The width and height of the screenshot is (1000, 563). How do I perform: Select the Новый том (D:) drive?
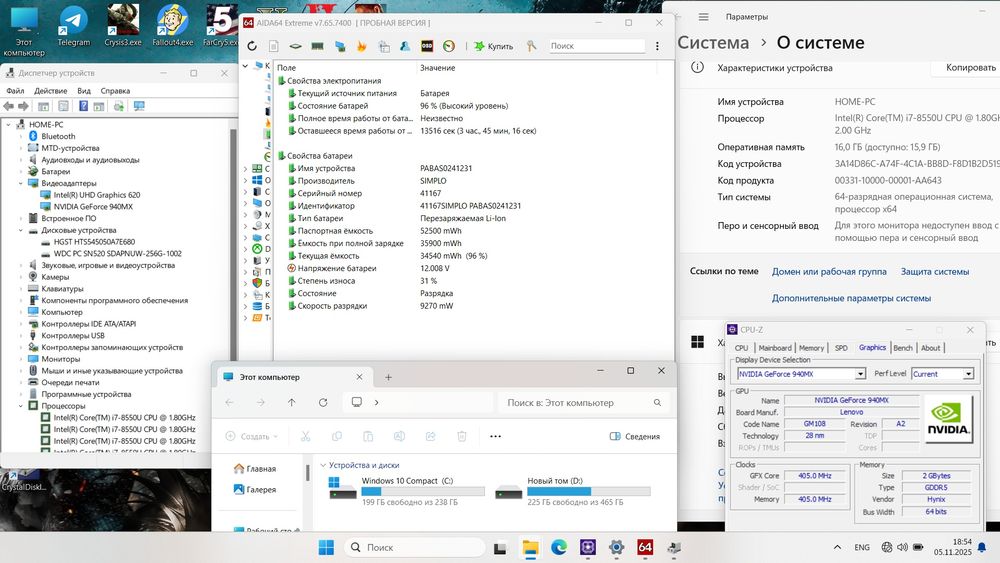(572, 491)
